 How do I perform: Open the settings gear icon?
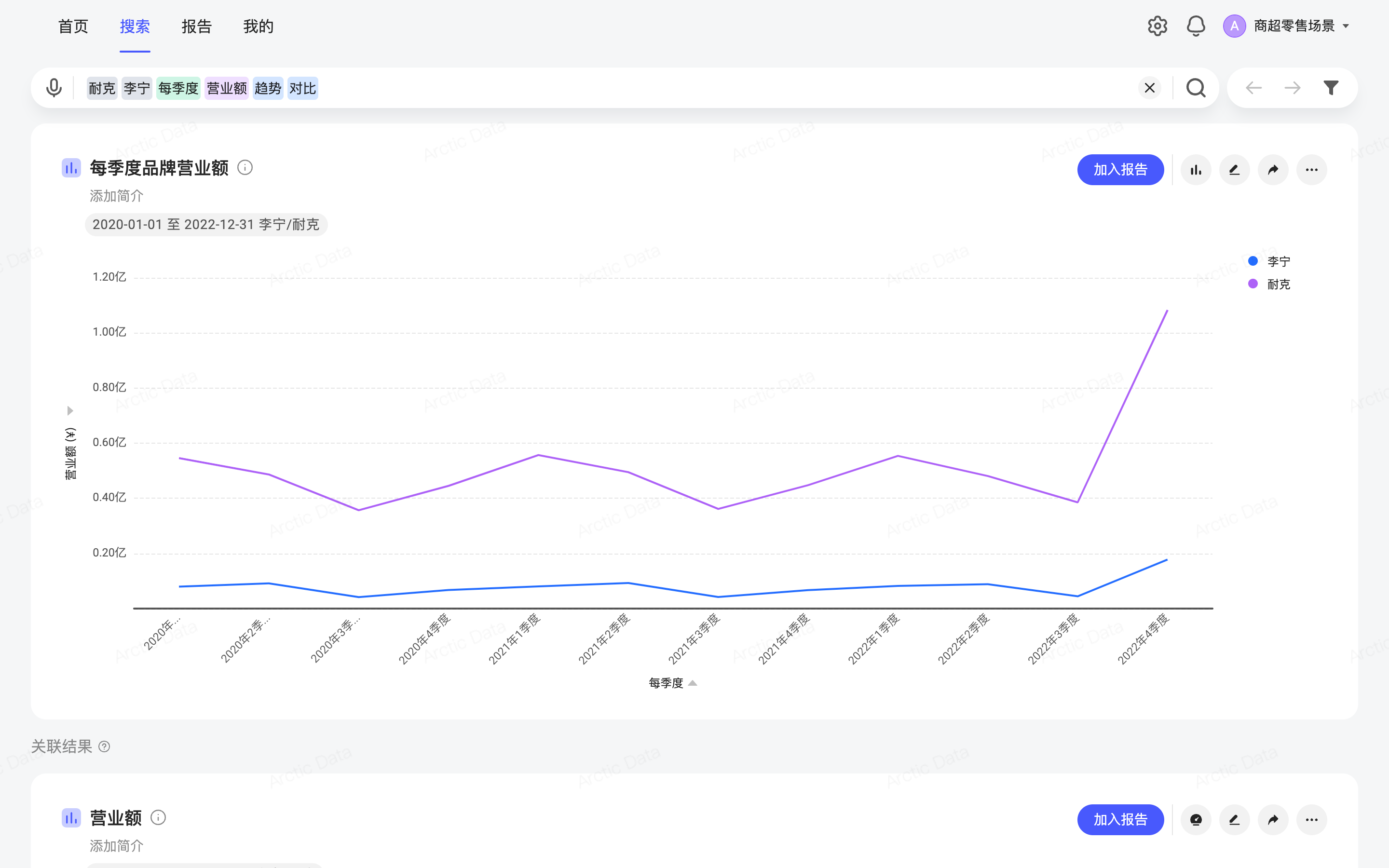tap(1157, 26)
